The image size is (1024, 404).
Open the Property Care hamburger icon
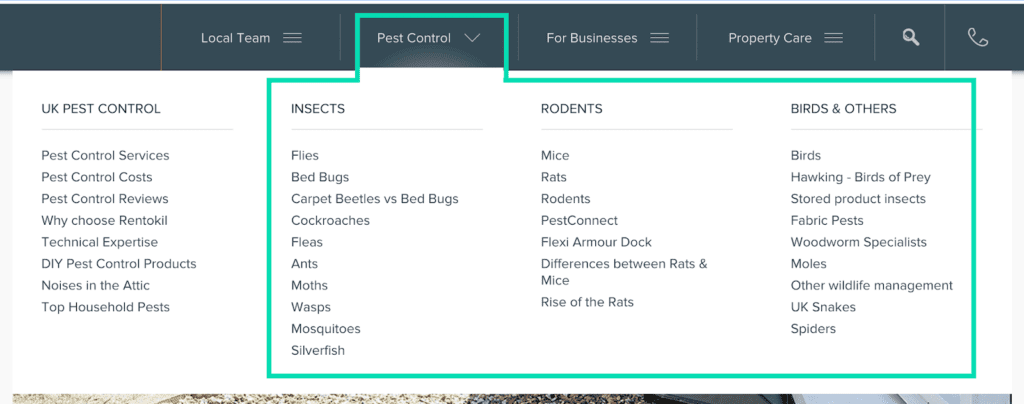pyautogui.click(x=833, y=38)
